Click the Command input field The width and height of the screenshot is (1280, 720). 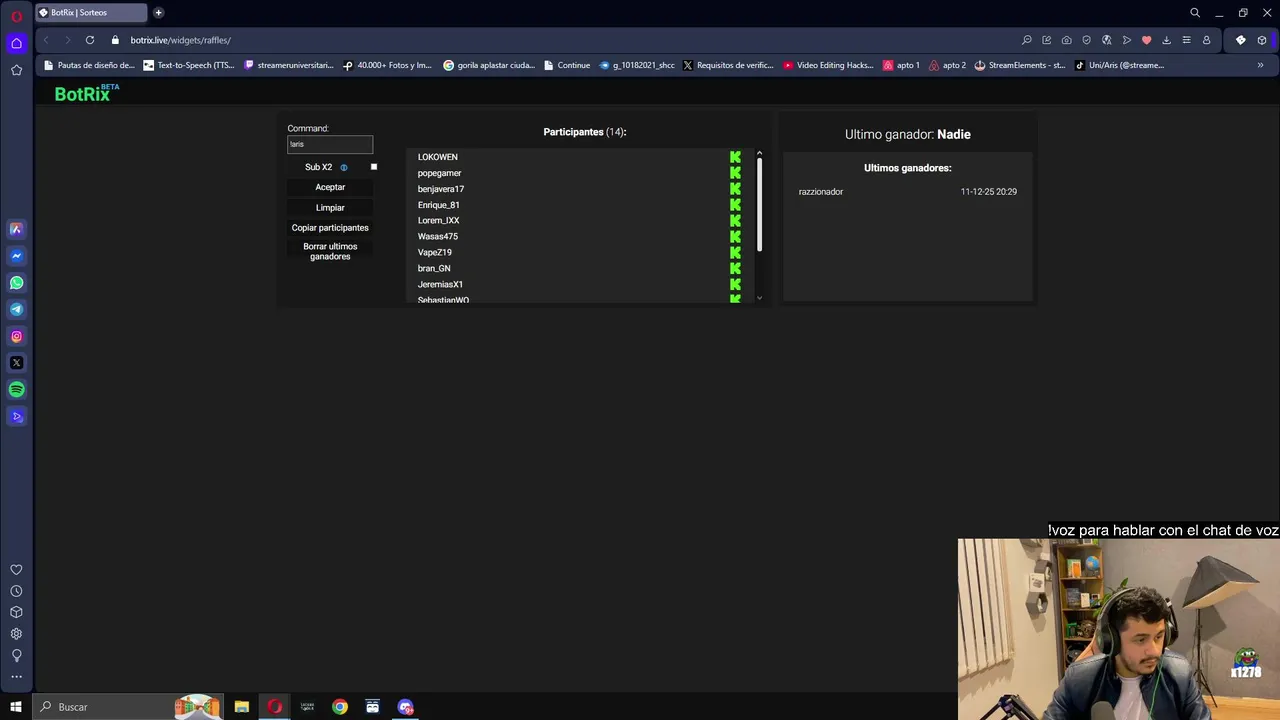point(330,144)
